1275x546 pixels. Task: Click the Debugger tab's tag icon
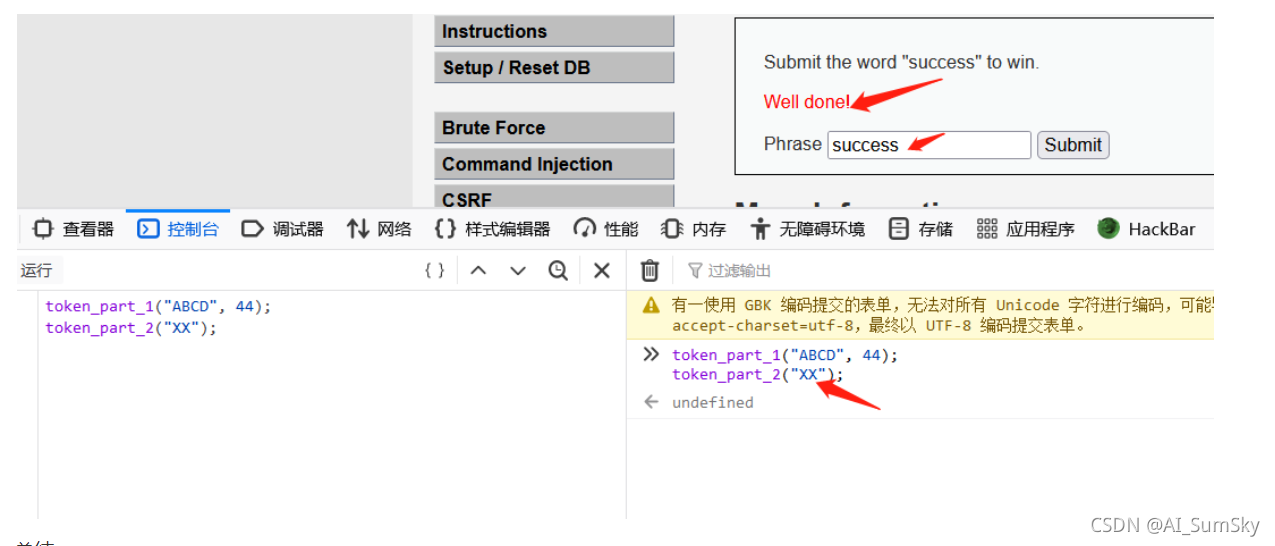[252, 229]
